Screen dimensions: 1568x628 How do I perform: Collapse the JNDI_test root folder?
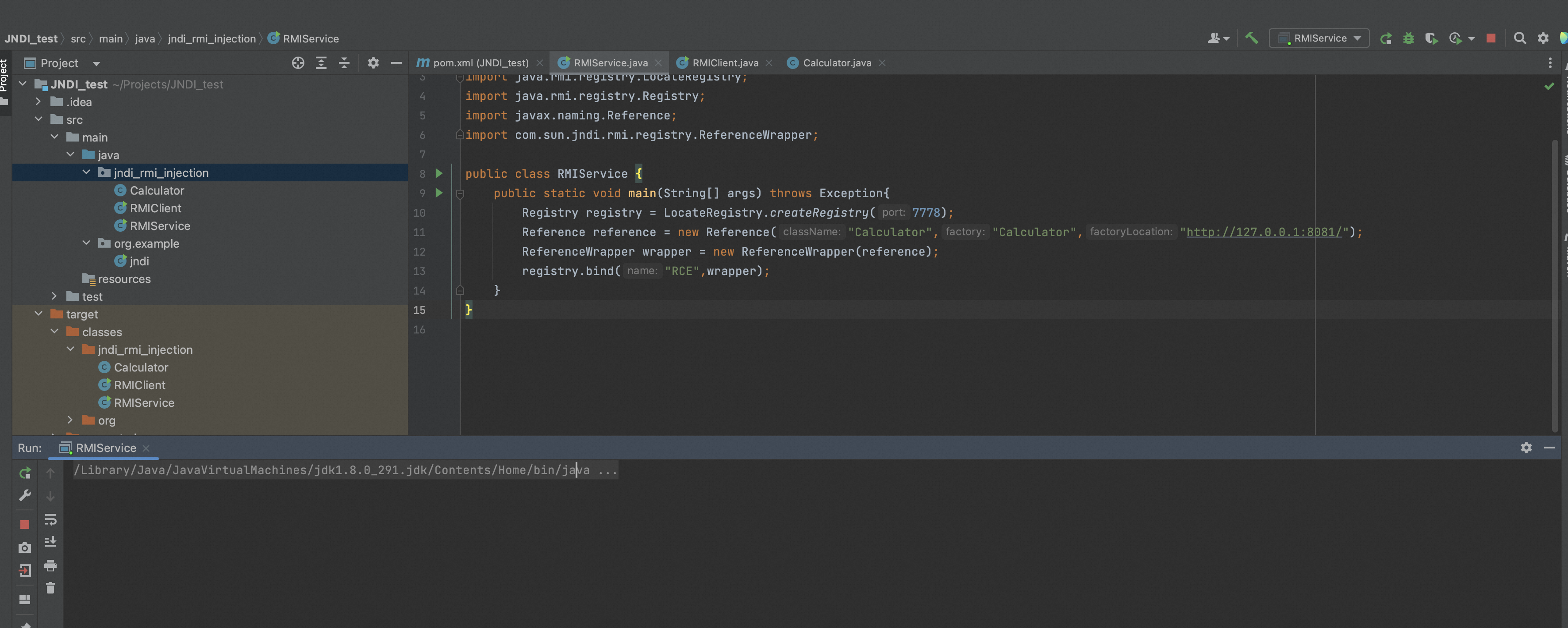pos(23,84)
